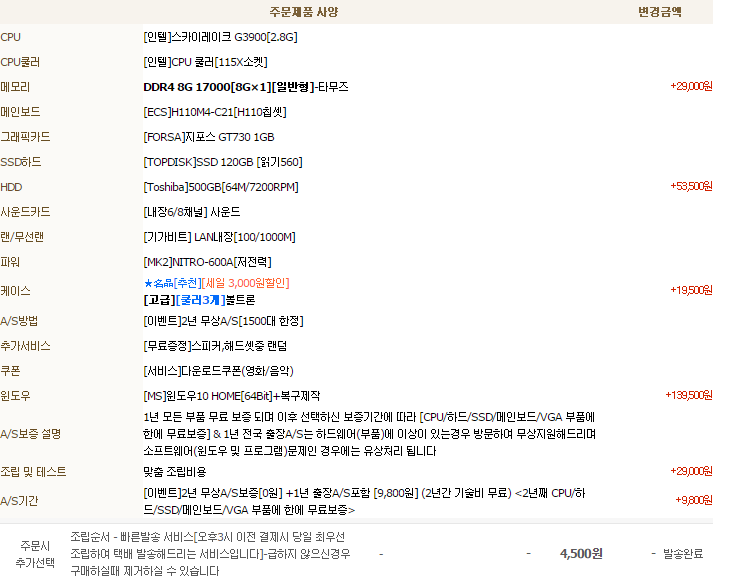Click the Windows '+139,500원' price
Screen dimensions: 729x581
(x=689, y=395)
